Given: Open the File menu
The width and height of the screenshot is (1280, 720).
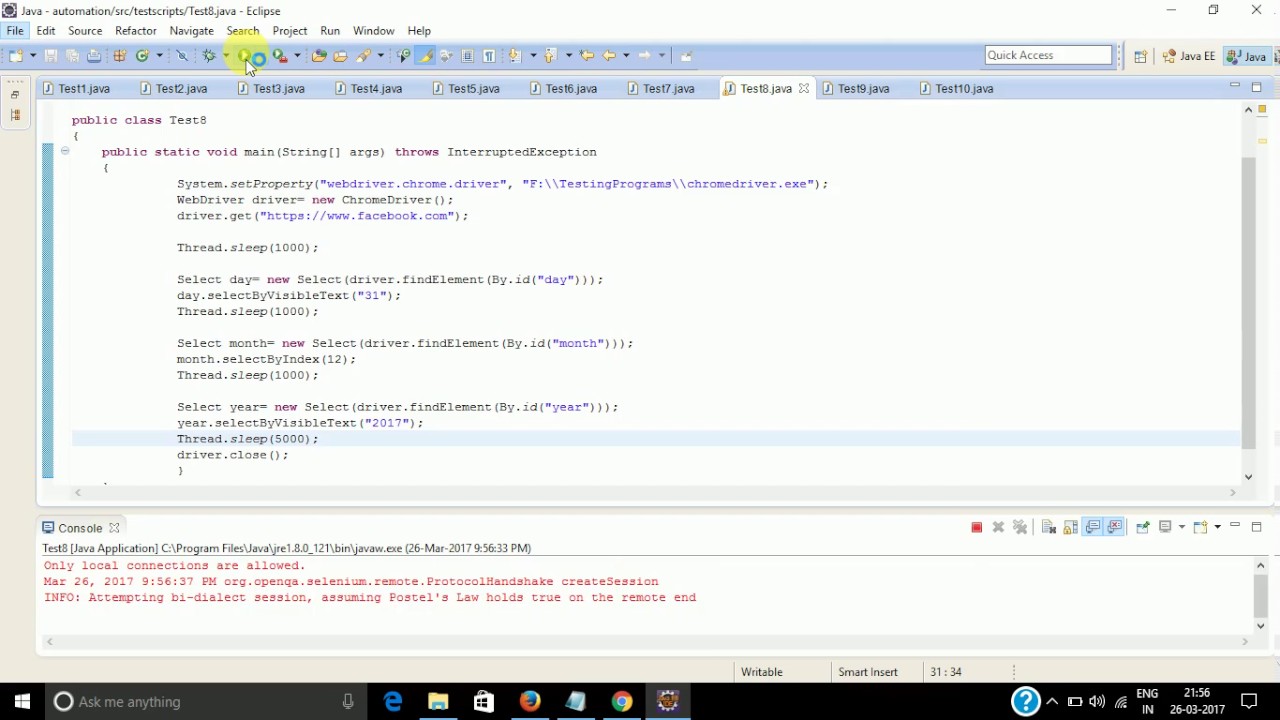Looking at the screenshot, I should click(15, 31).
